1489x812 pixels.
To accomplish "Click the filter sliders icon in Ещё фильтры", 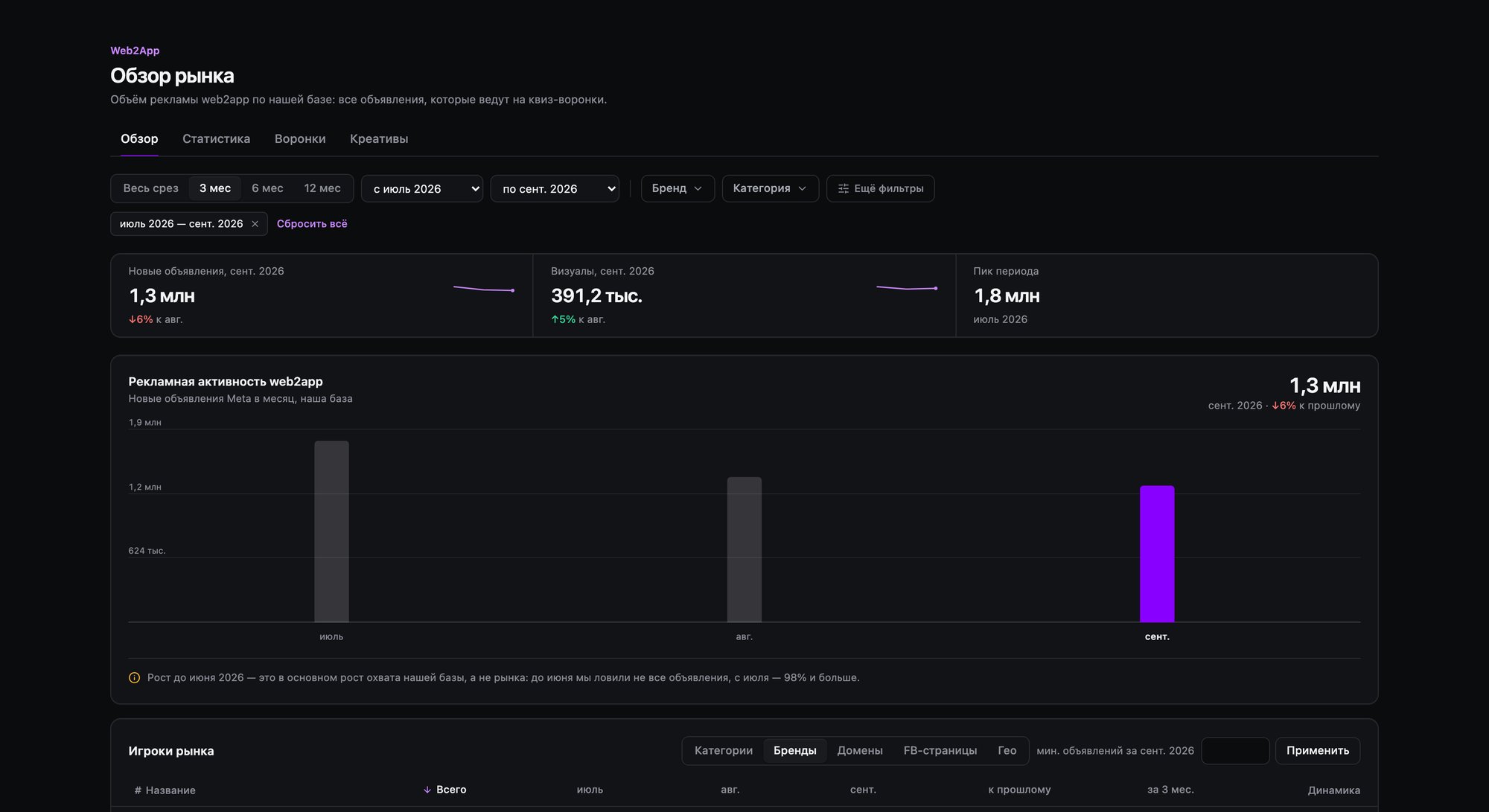I will coord(844,189).
